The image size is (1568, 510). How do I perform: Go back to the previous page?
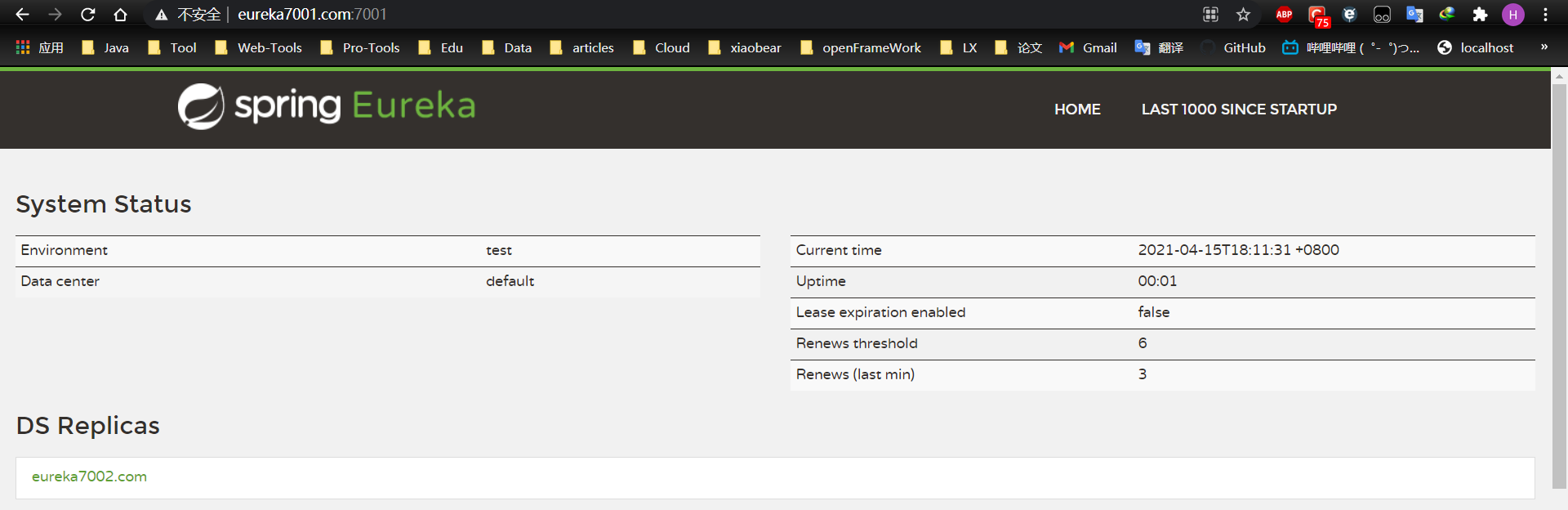tap(22, 15)
